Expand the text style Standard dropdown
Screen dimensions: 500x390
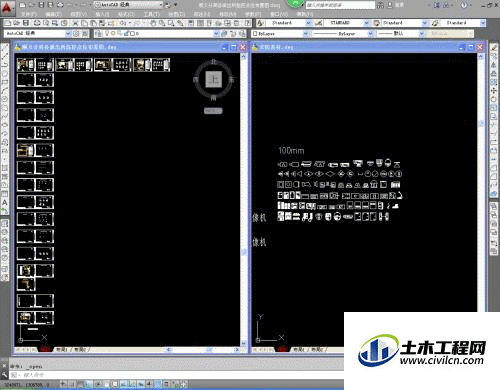point(308,23)
